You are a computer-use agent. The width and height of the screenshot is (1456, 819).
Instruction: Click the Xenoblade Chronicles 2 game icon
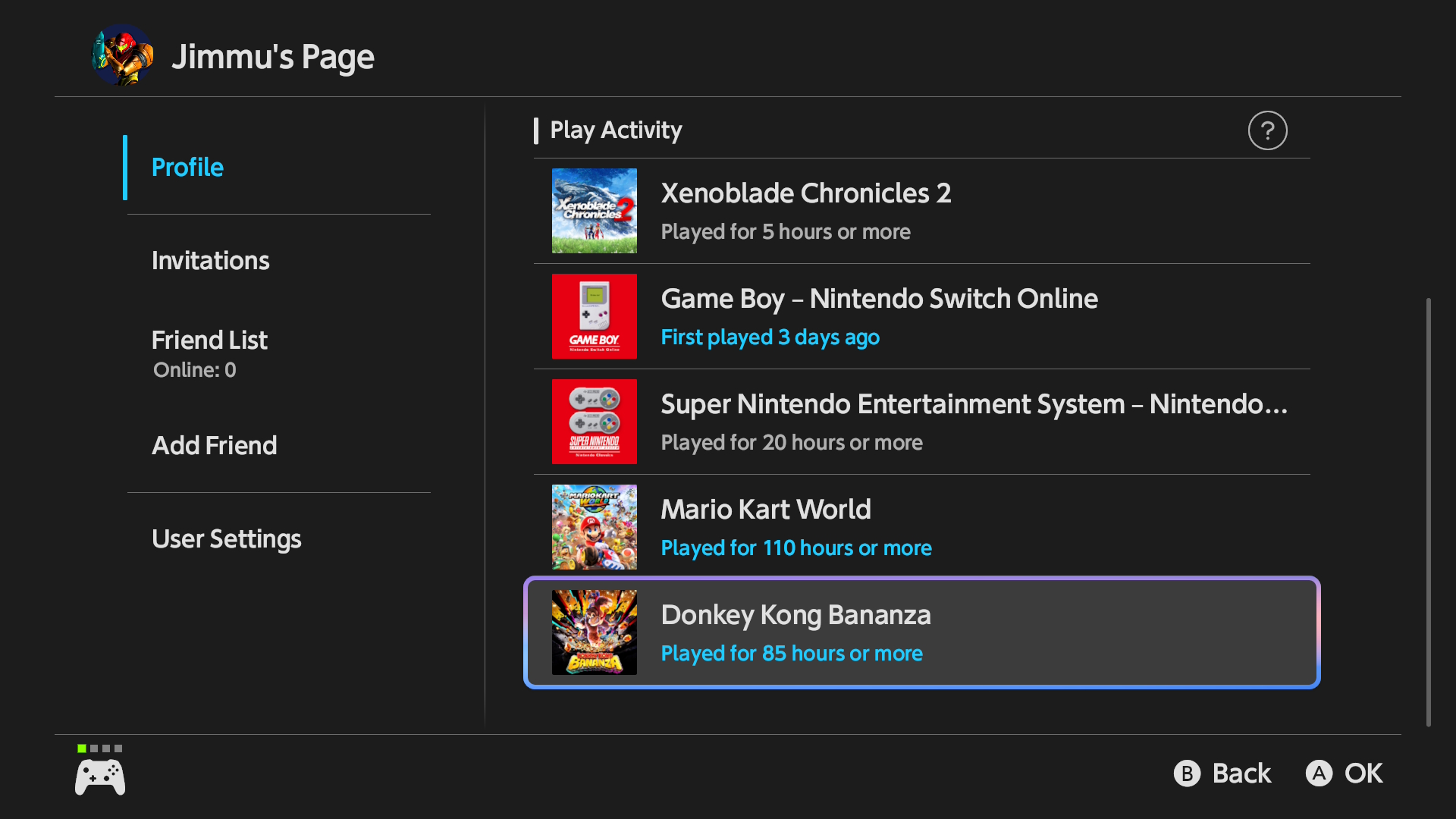[x=594, y=211]
